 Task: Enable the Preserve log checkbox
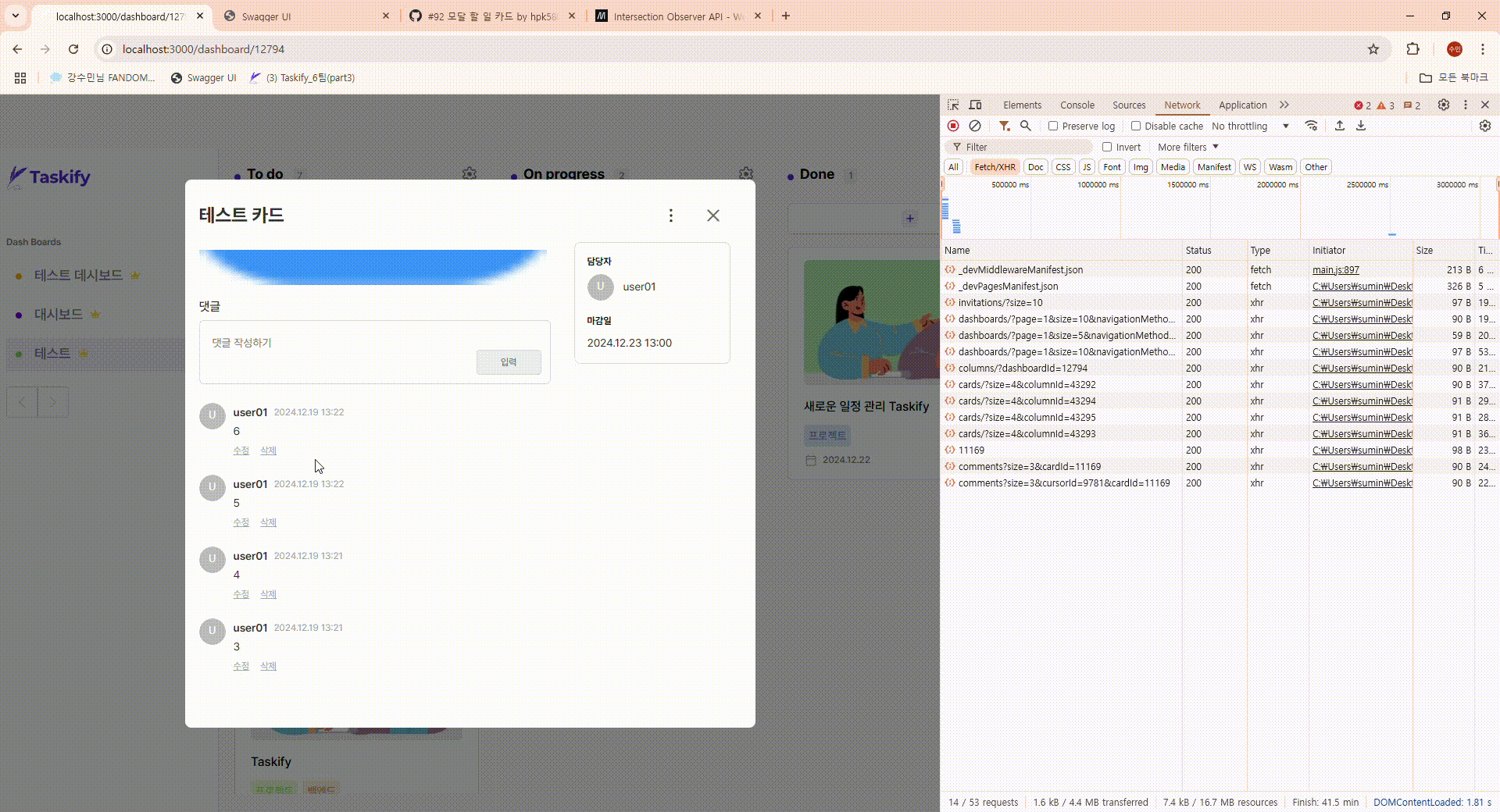[x=1053, y=126]
